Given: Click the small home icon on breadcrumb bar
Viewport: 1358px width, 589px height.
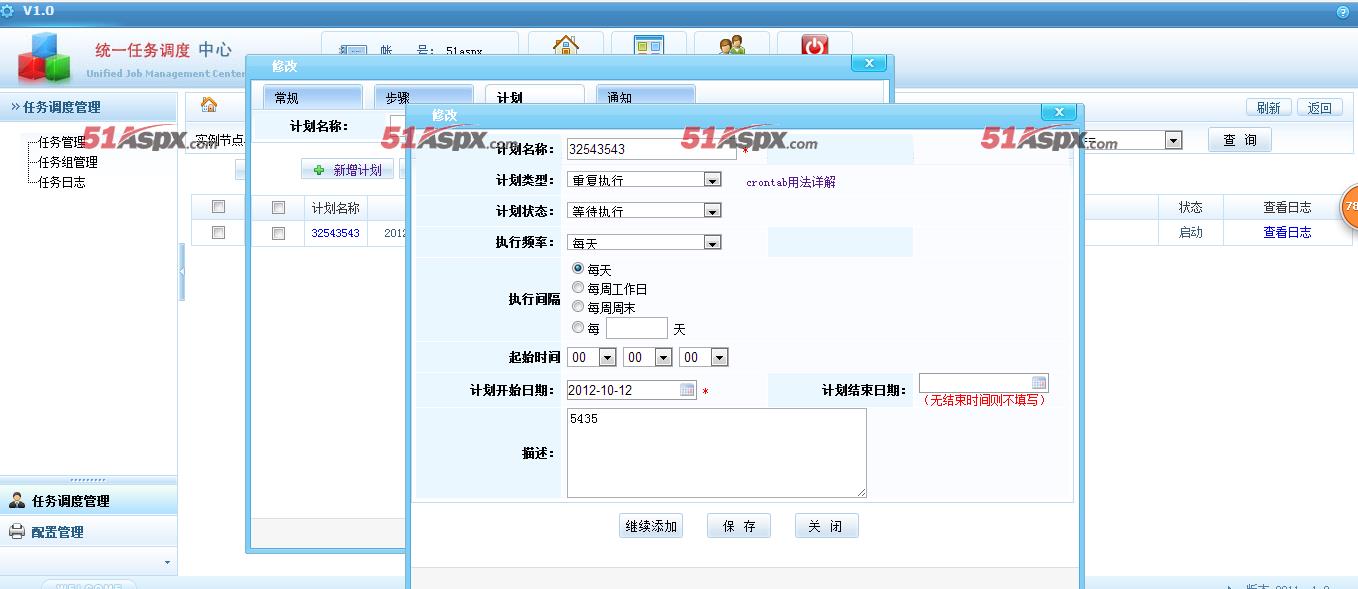Looking at the screenshot, I should [x=209, y=105].
